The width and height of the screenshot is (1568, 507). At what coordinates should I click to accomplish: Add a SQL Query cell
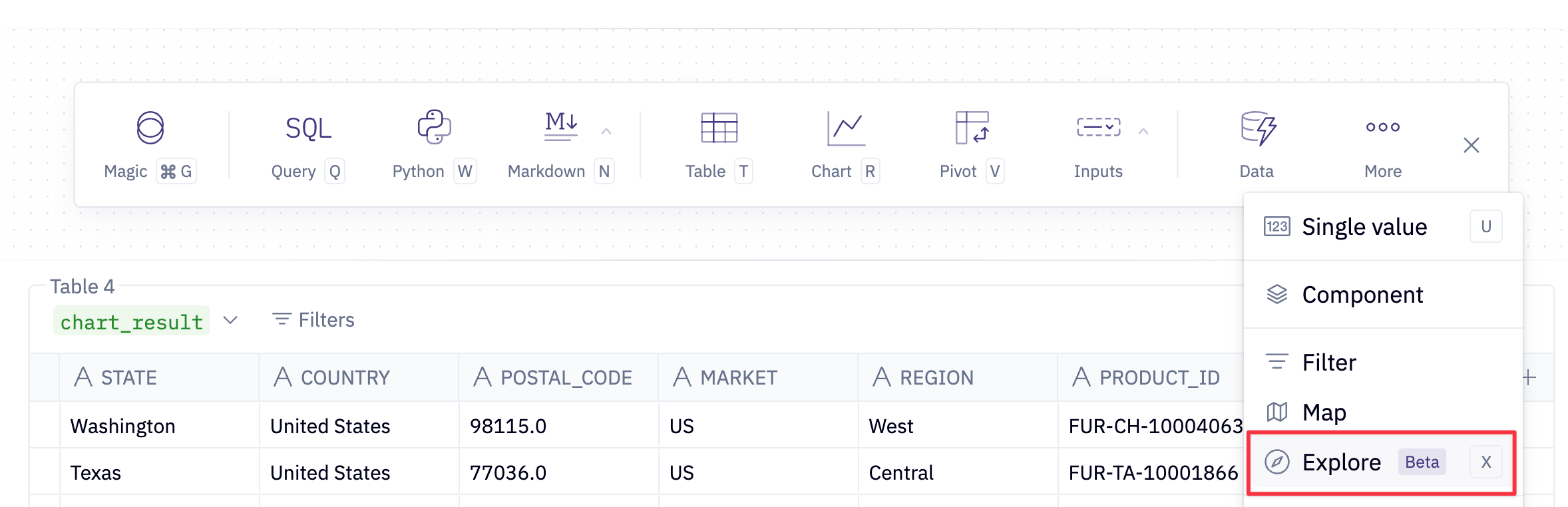[x=307, y=144]
